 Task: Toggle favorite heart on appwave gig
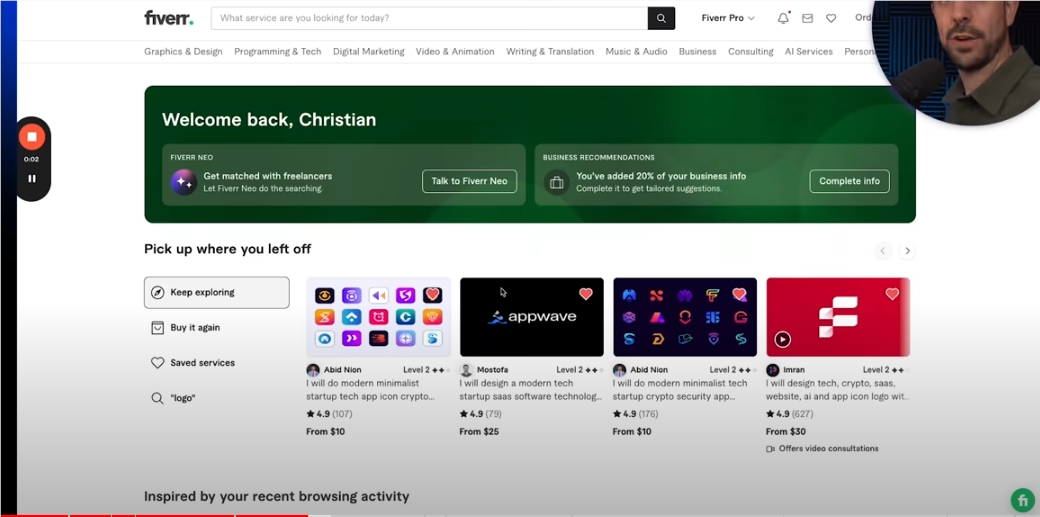coord(586,294)
